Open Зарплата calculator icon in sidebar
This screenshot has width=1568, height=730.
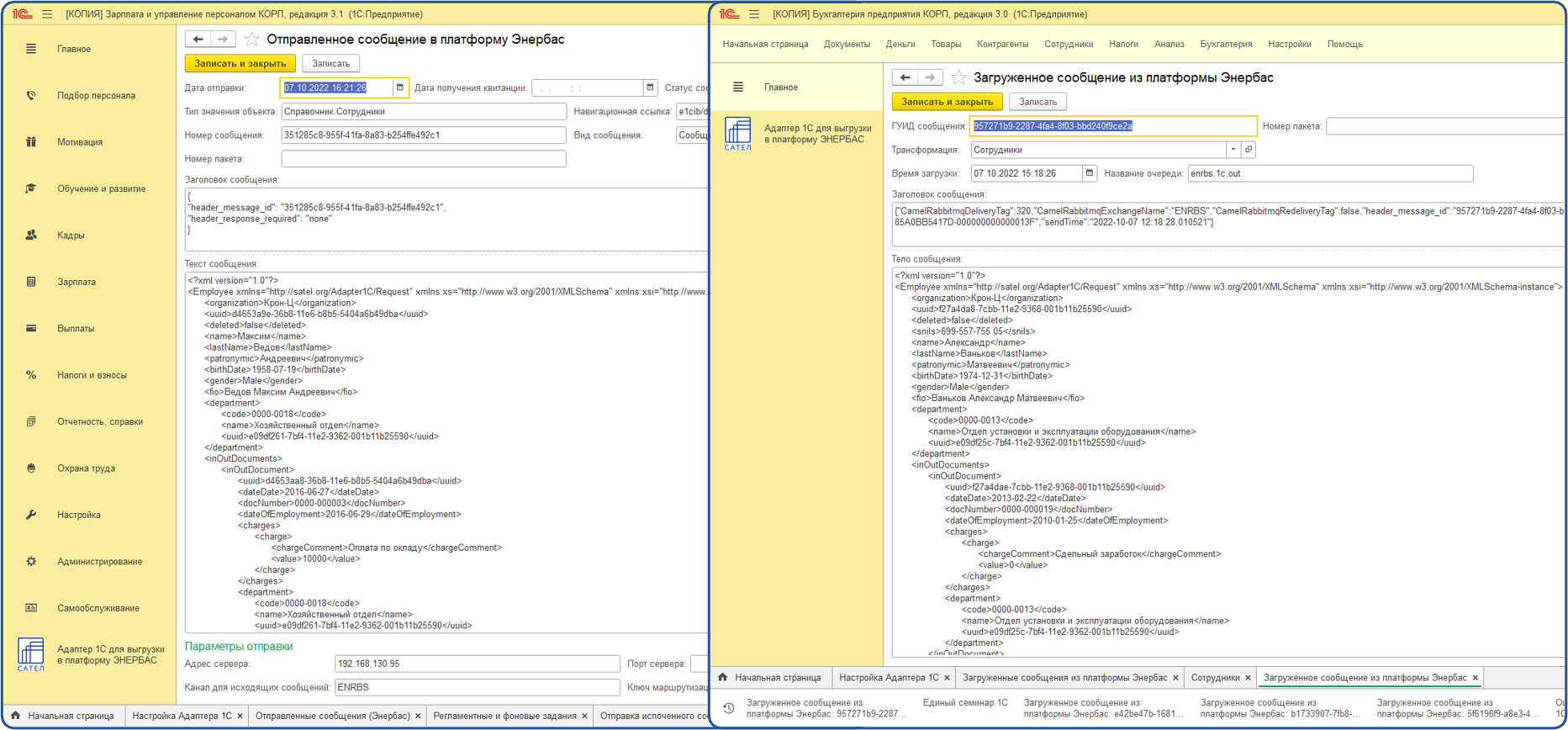pos(31,282)
